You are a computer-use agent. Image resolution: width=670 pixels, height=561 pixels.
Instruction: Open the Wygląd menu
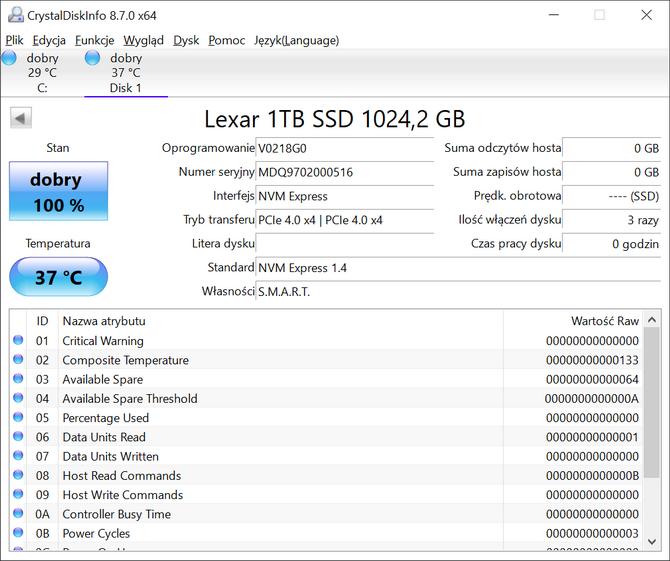[x=144, y=41]
